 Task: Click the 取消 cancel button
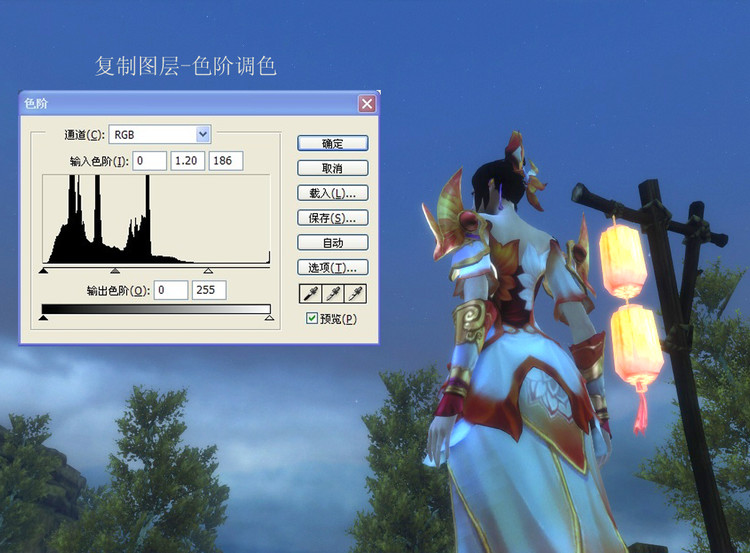332,168
